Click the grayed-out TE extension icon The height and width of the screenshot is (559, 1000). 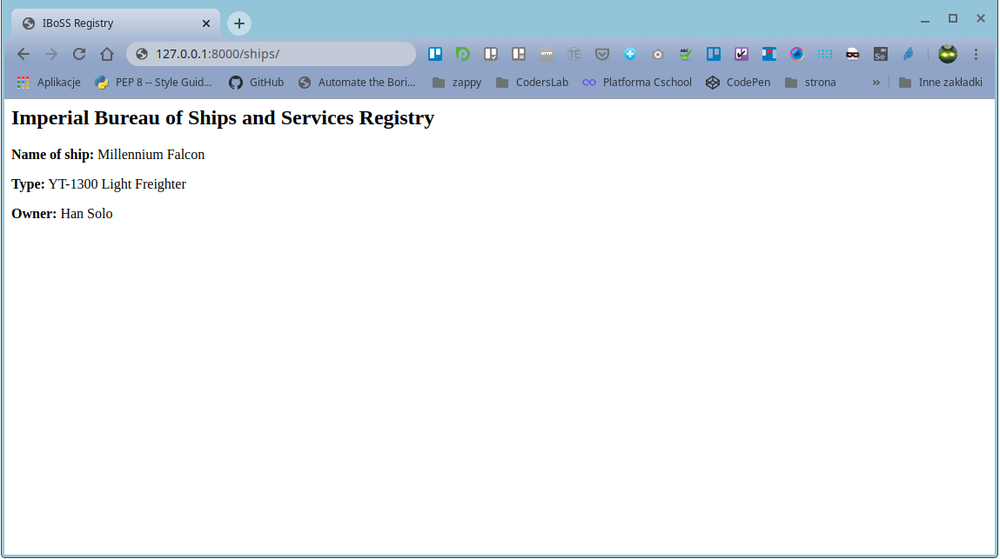pyautogui.click(x=574, y=54)
